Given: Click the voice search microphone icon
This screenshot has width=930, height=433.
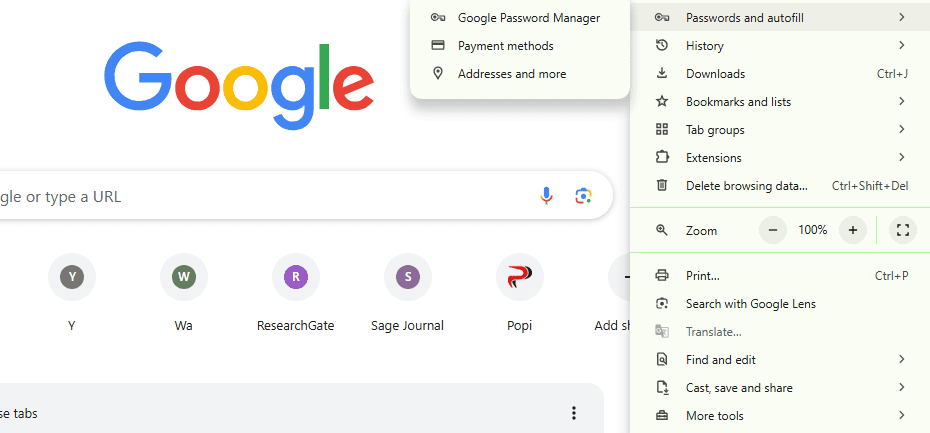Looking at the screenshot, I should click(x=546, y=196).
